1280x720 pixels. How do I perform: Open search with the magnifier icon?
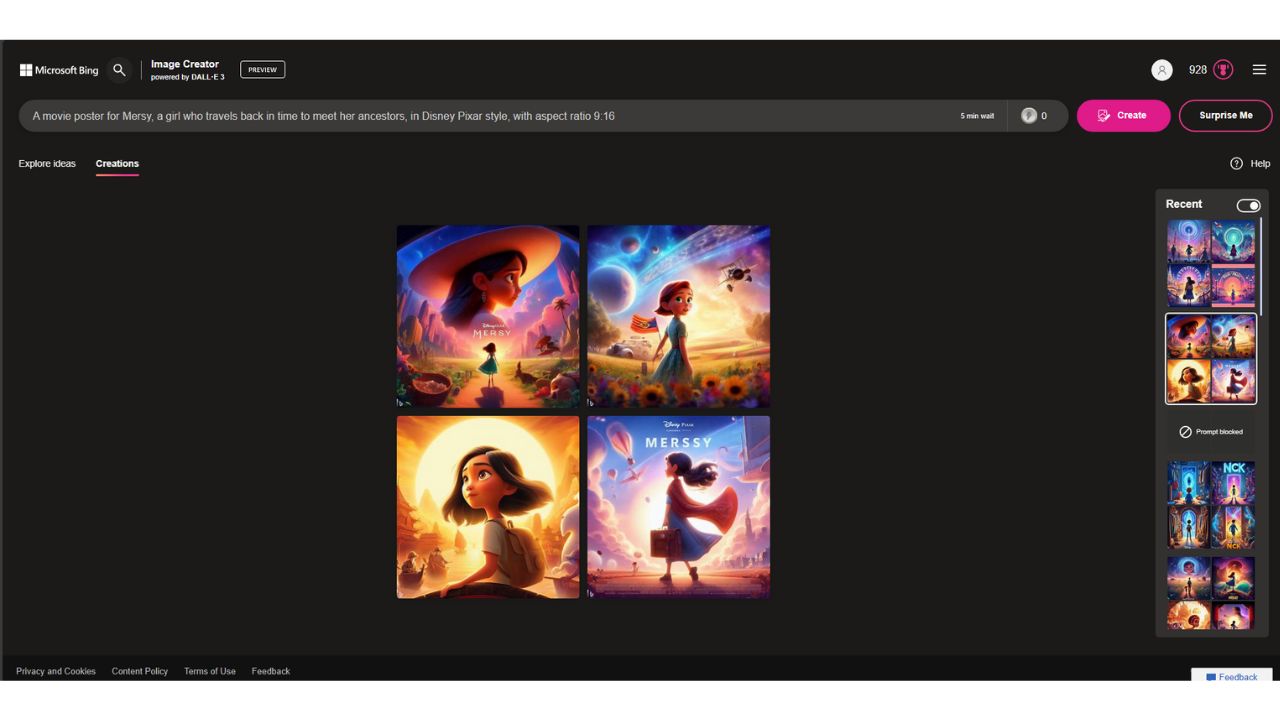119,70
